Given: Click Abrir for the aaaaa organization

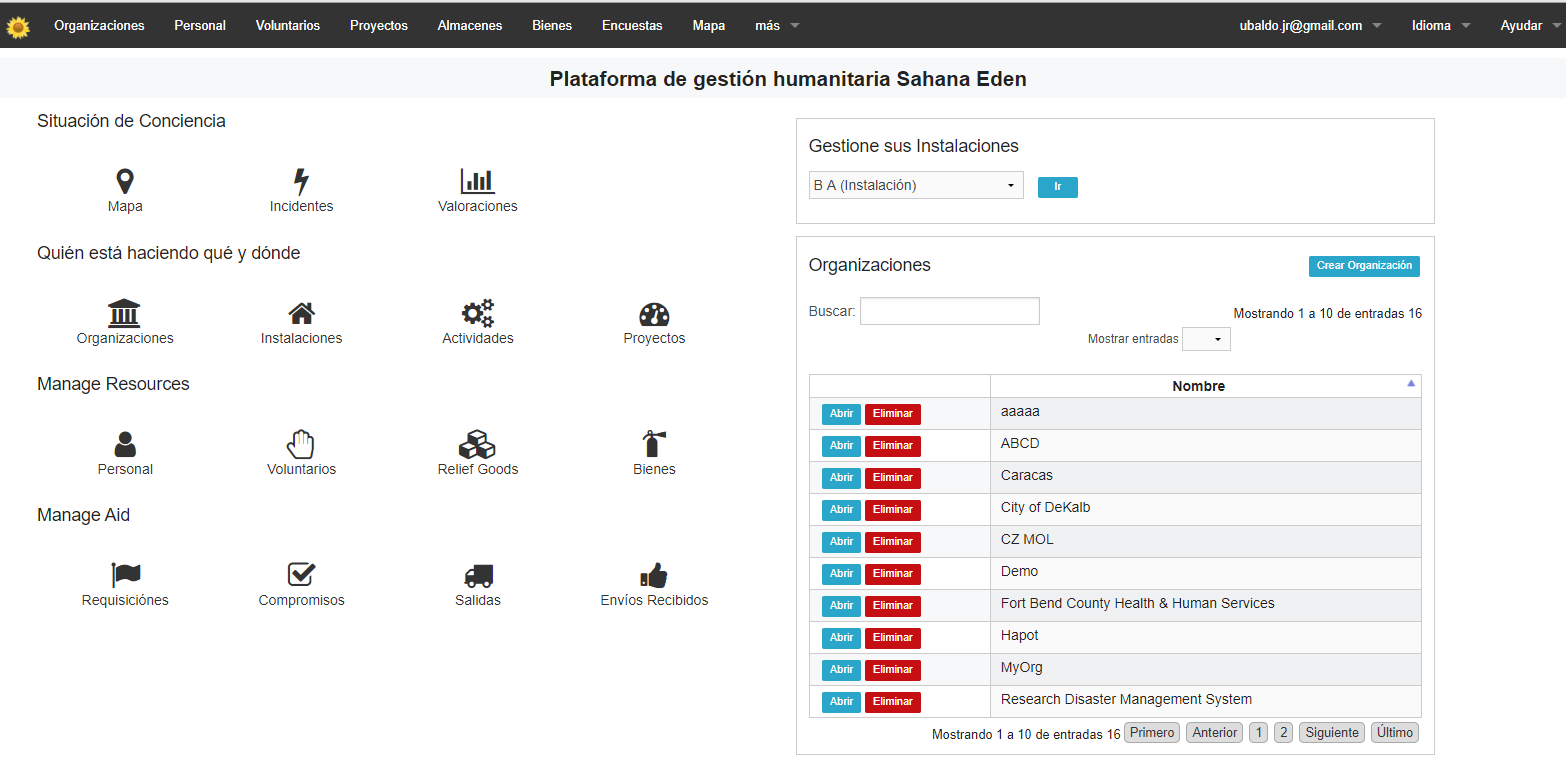Looking at the screenshot, I should coord(841,414).
